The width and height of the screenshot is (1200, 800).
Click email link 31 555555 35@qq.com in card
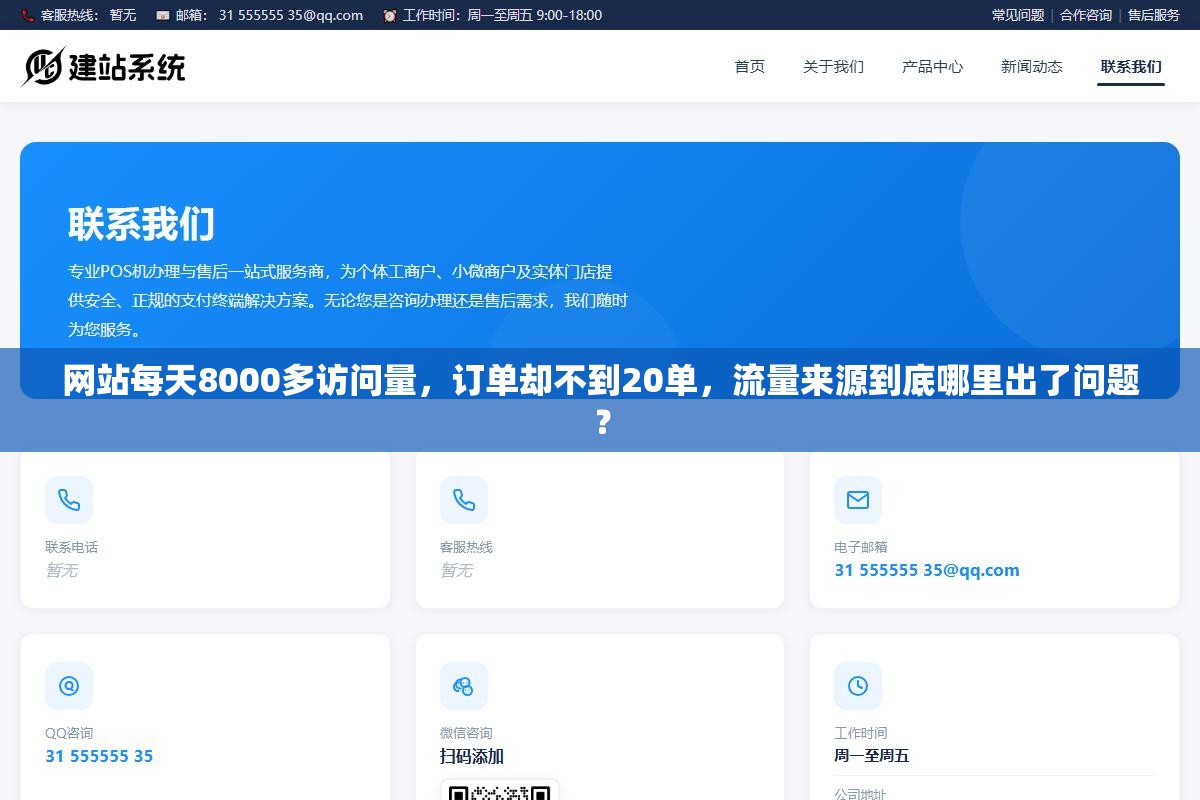point(927,570)
